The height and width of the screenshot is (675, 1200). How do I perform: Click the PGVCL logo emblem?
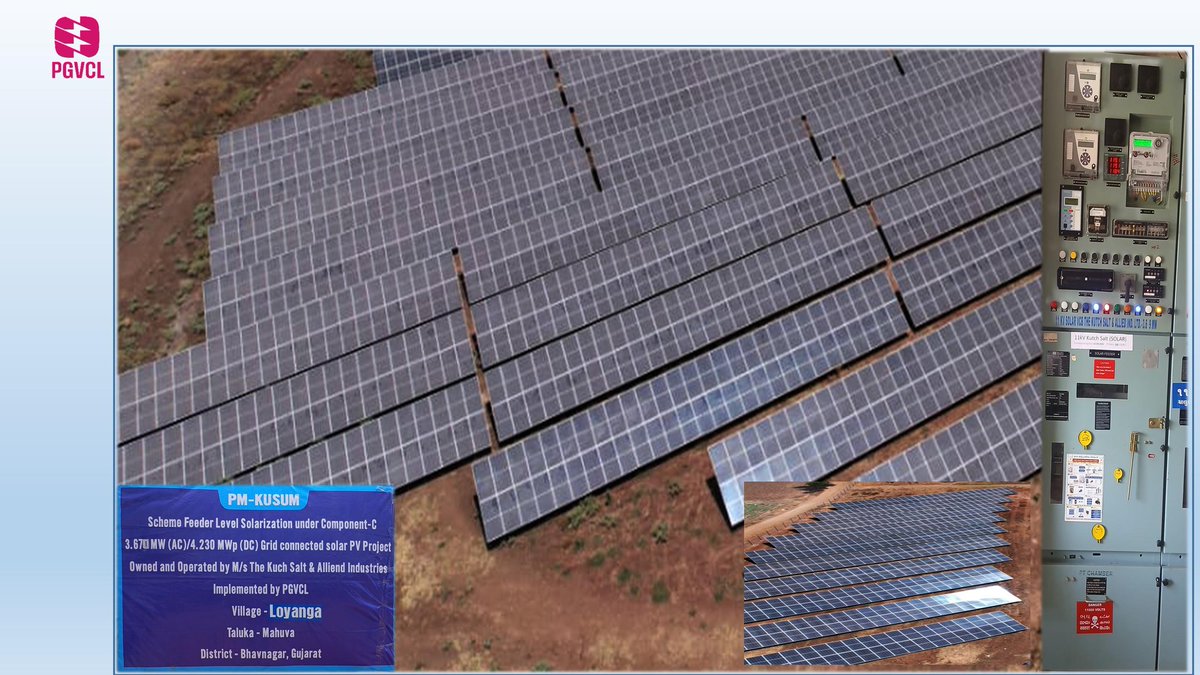pyautogui.click(x=77, y=37)
